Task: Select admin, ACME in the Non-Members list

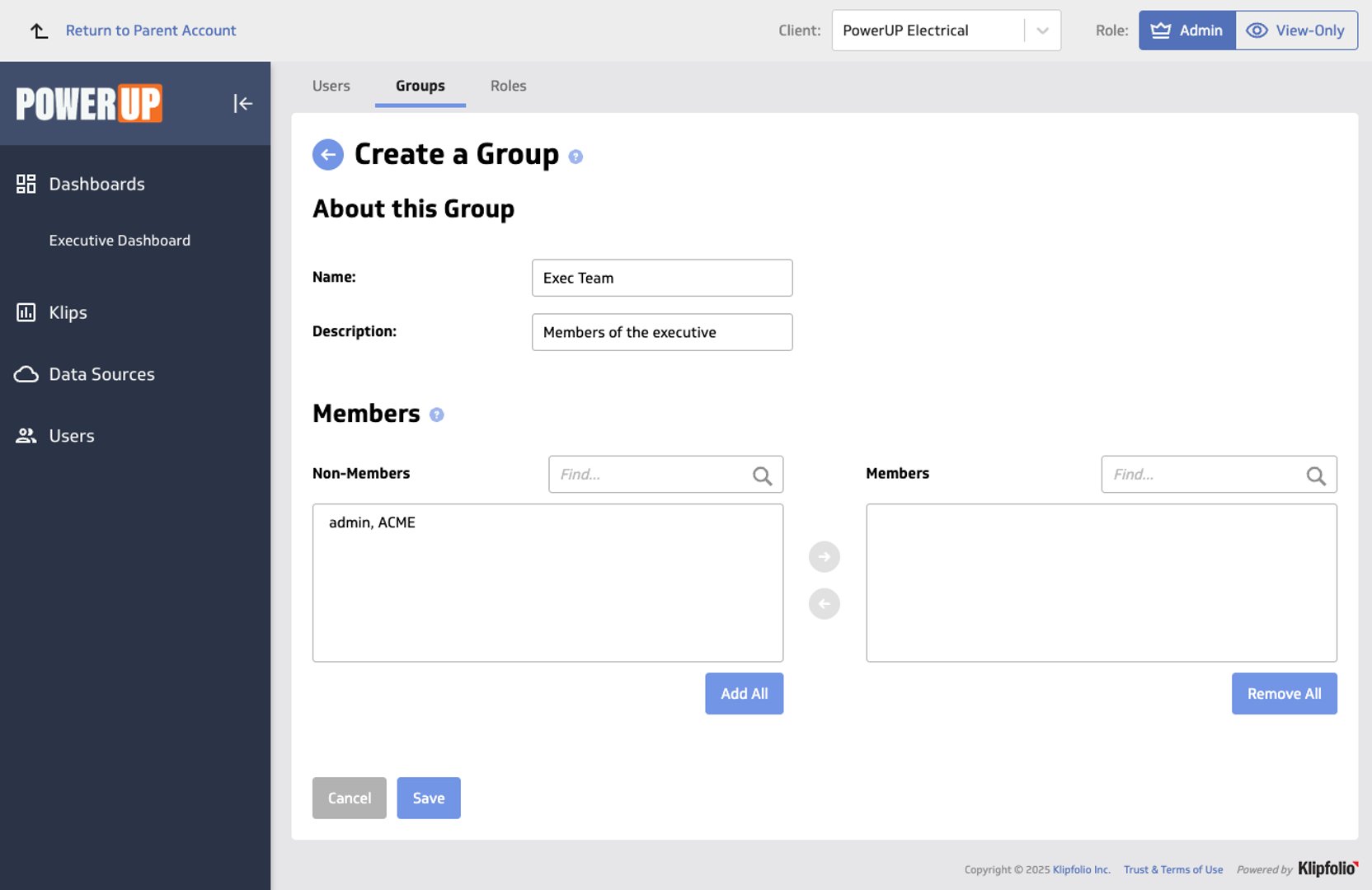Action: [x=372, y=522]
